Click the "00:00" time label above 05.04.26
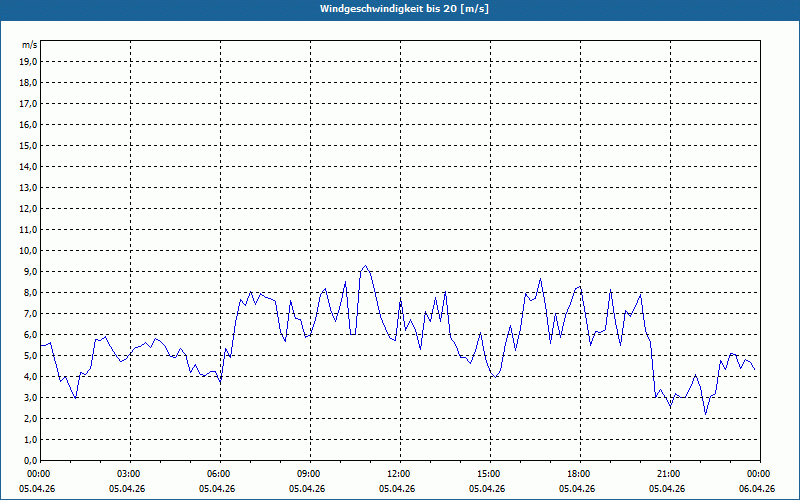The width and height of the screenshot is (800, 500). click(x=38, y=474)
